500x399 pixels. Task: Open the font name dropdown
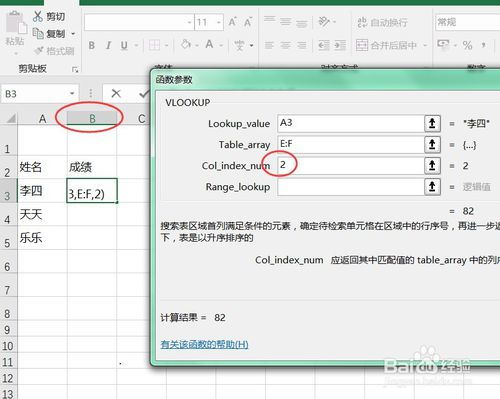pos(189,23)
